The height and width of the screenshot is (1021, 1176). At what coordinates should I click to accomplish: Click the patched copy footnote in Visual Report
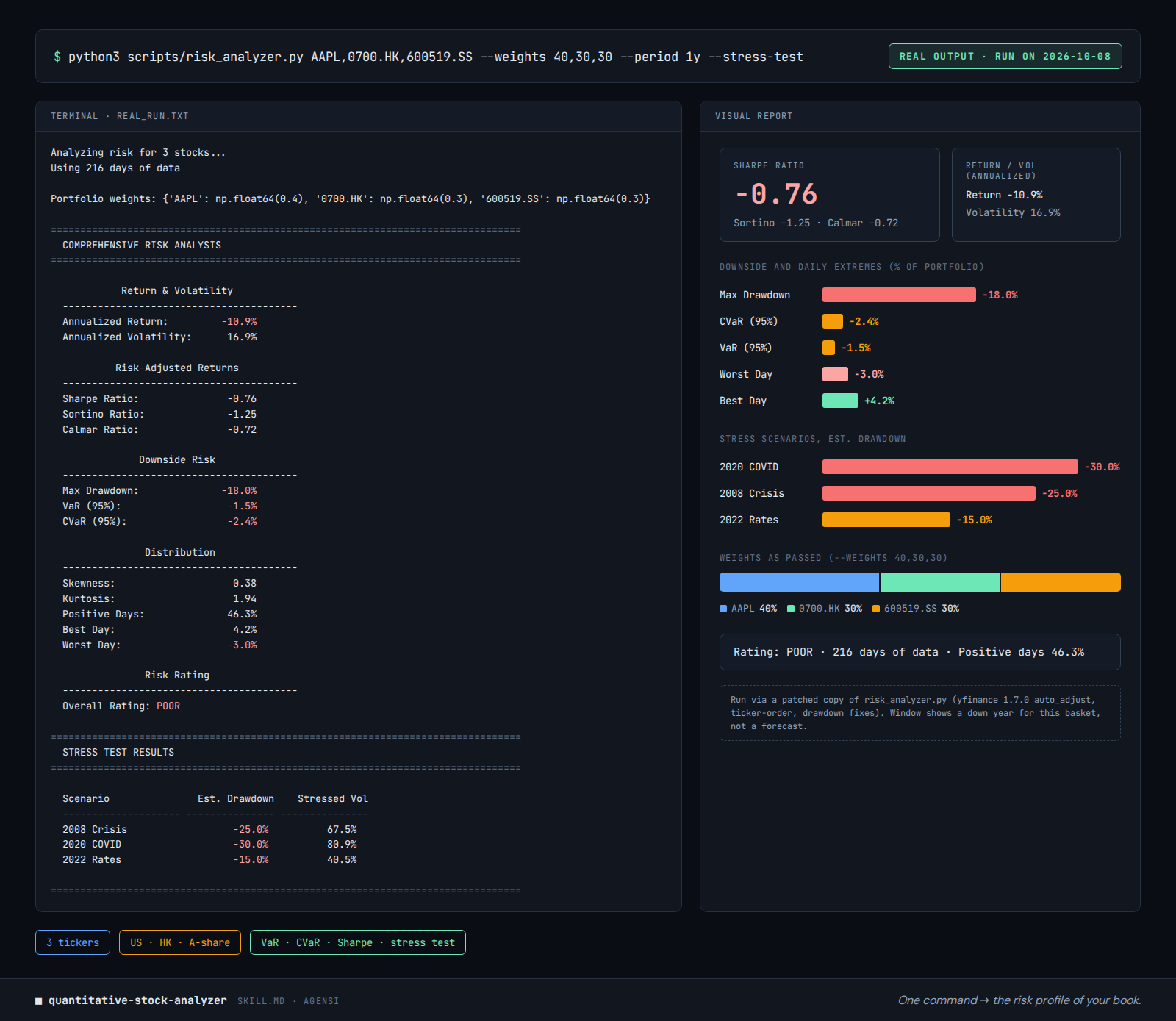[x=920, y=713]
